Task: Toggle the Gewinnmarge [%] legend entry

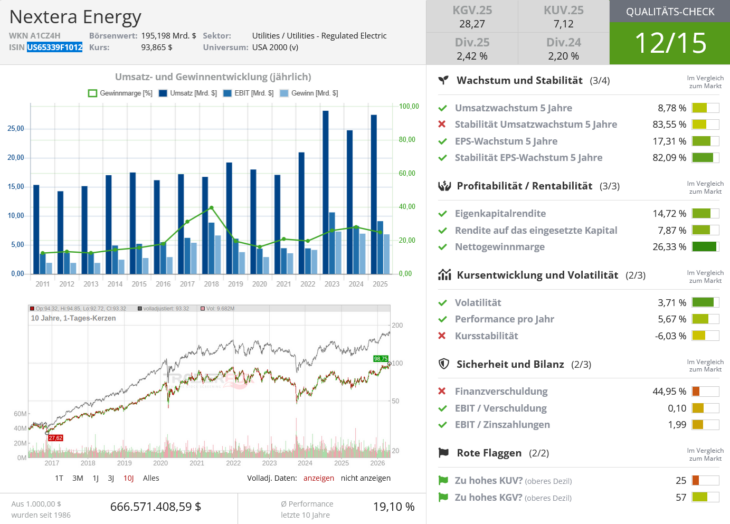Action: [x=120, y=93]
